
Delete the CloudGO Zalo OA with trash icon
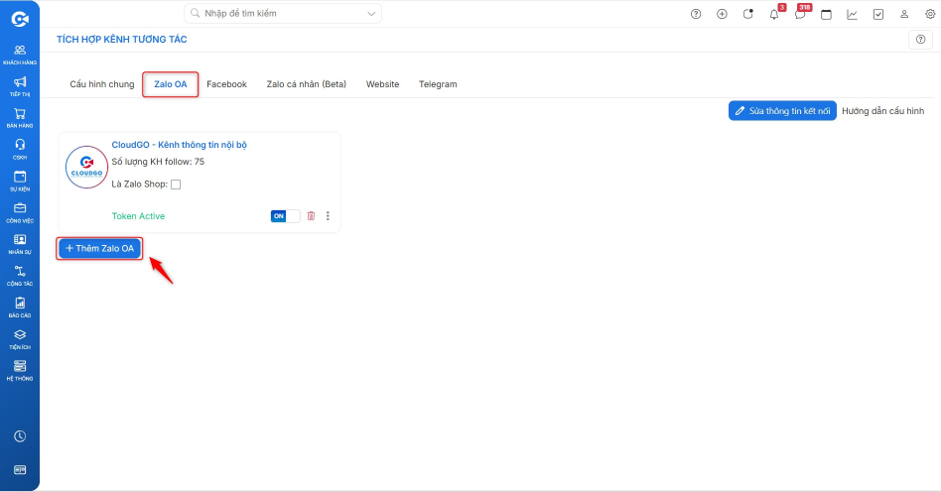pyautogui.click(x=311, y=216)
